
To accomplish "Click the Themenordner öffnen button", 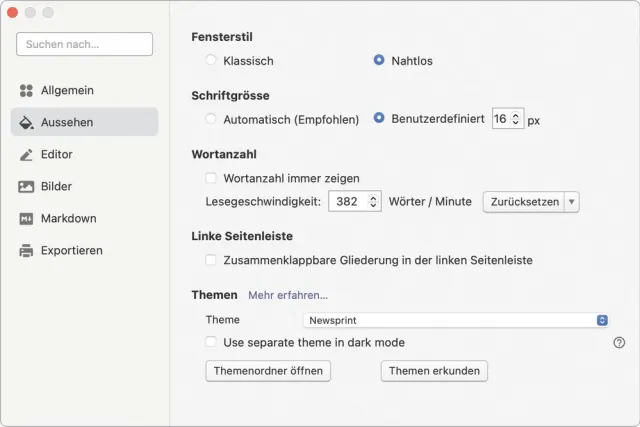I will coord(268,371).
